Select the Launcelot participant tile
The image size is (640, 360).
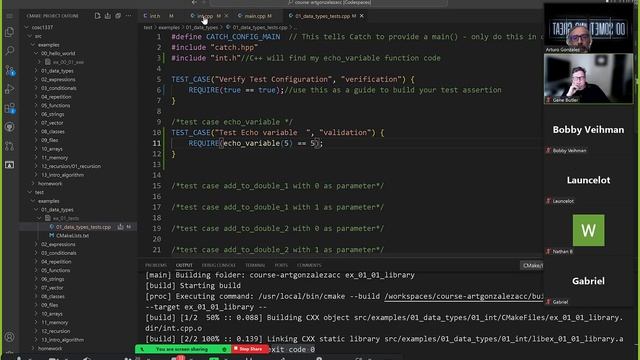click(588, 180)
